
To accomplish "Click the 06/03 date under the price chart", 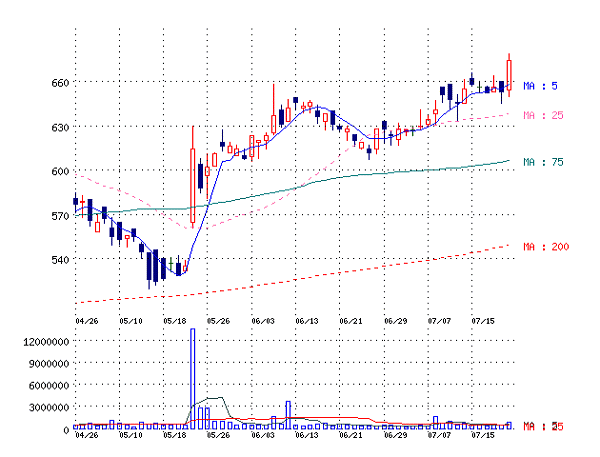I will (x=263, y=321).
